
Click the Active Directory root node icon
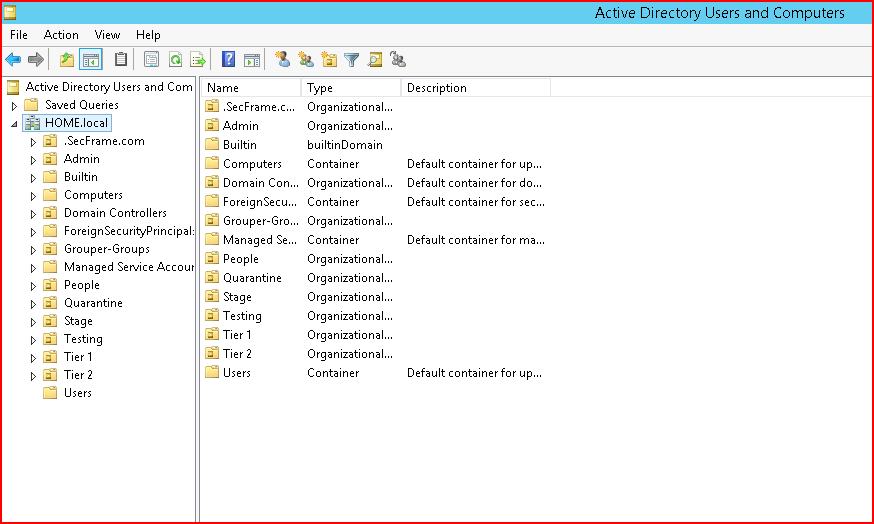click(13, 87)
